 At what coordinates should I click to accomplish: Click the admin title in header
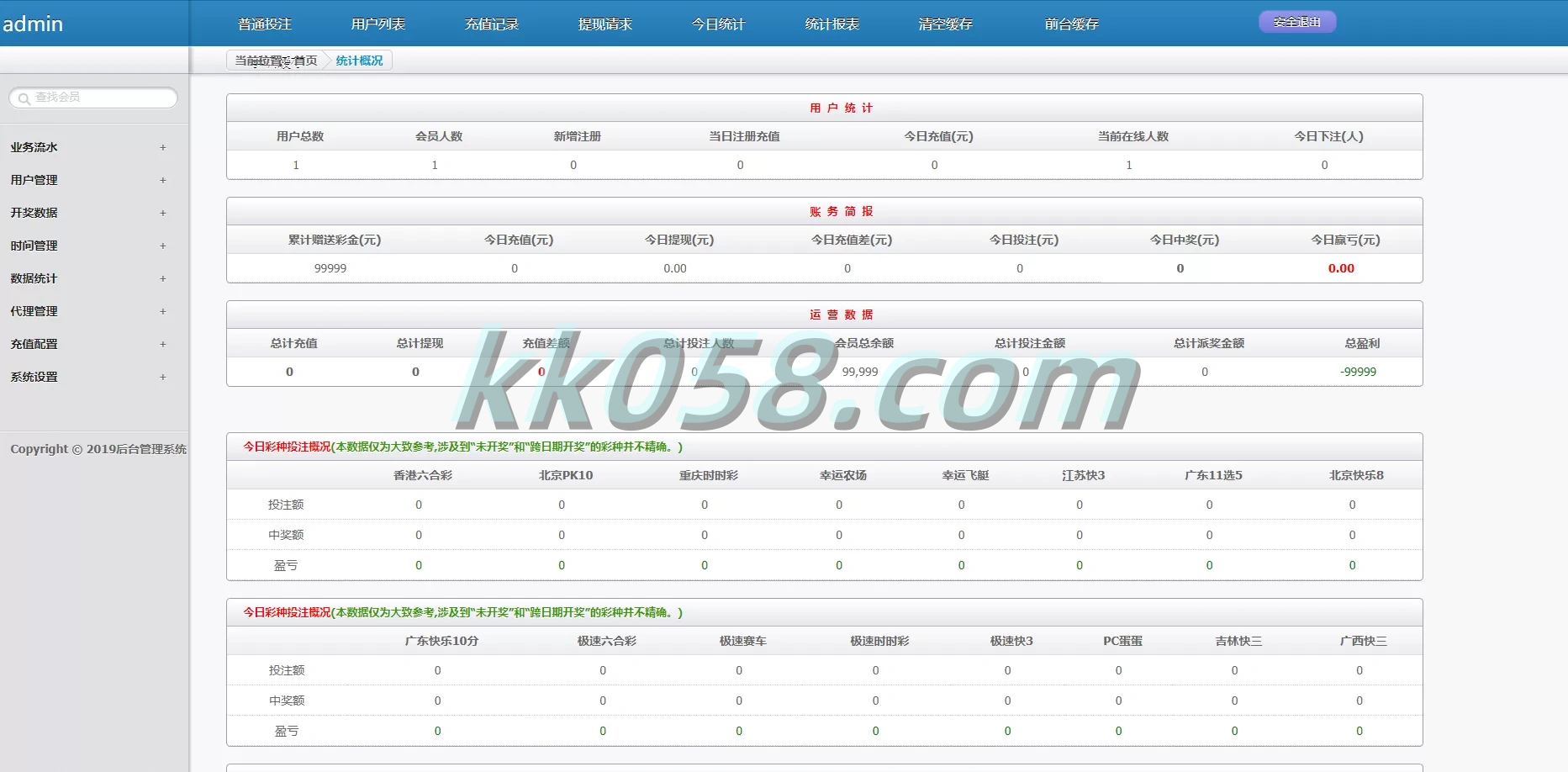tap(33, 24)
